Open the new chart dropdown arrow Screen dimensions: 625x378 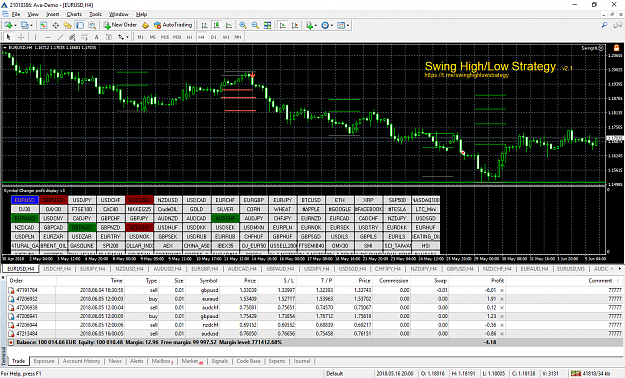[15, 25]
